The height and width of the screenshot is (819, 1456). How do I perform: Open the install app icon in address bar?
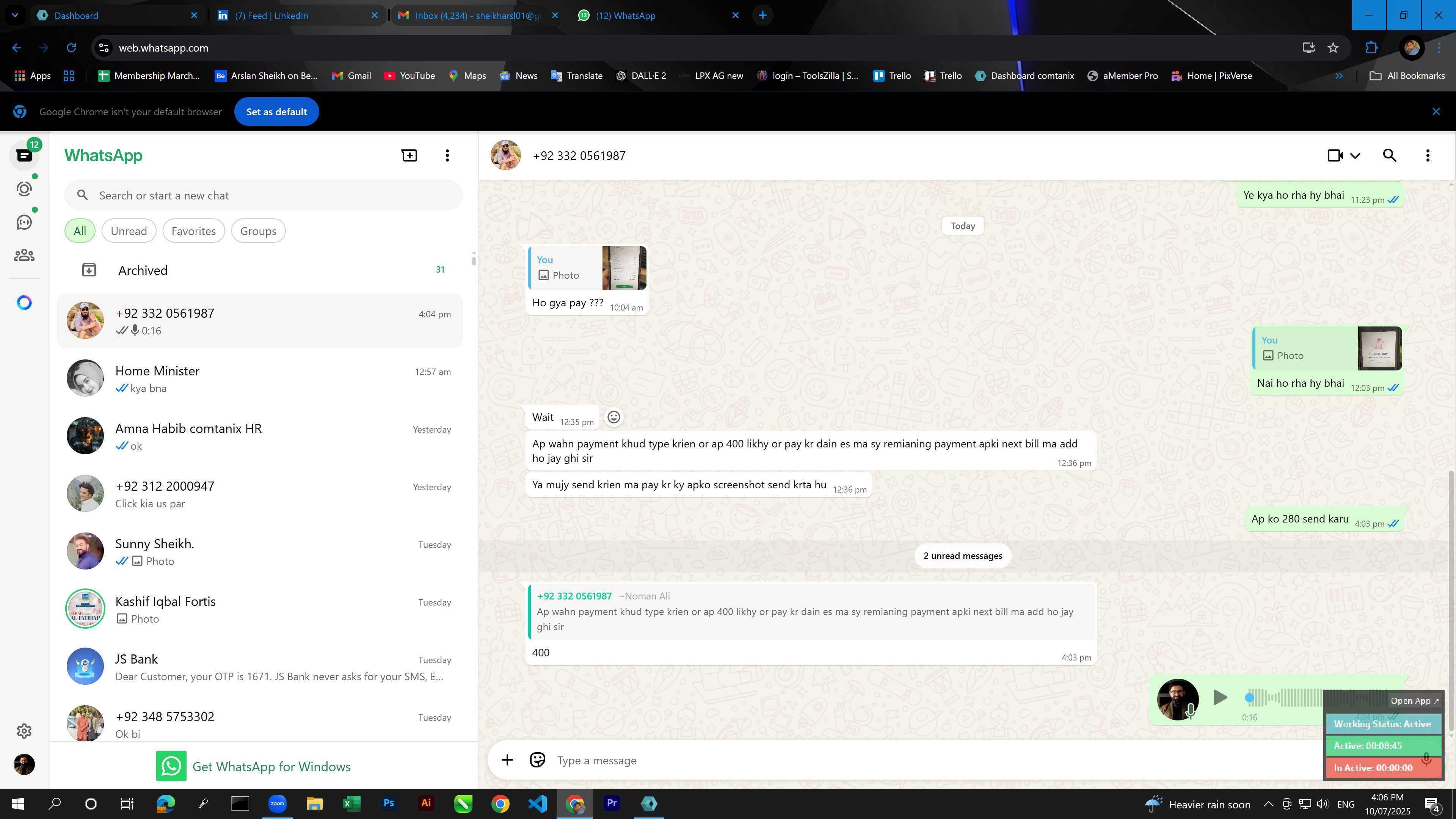click(x=1308, y=48)
